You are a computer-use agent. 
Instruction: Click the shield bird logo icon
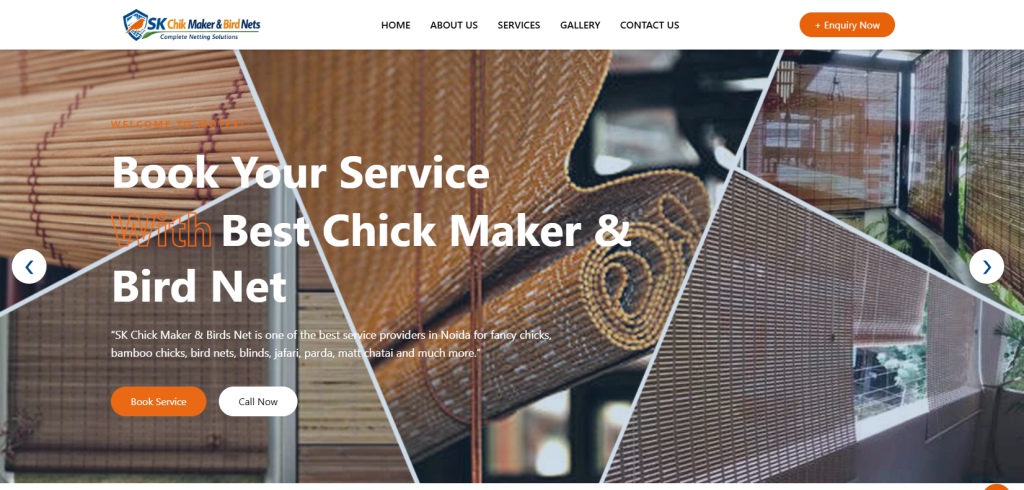point(135,24)
